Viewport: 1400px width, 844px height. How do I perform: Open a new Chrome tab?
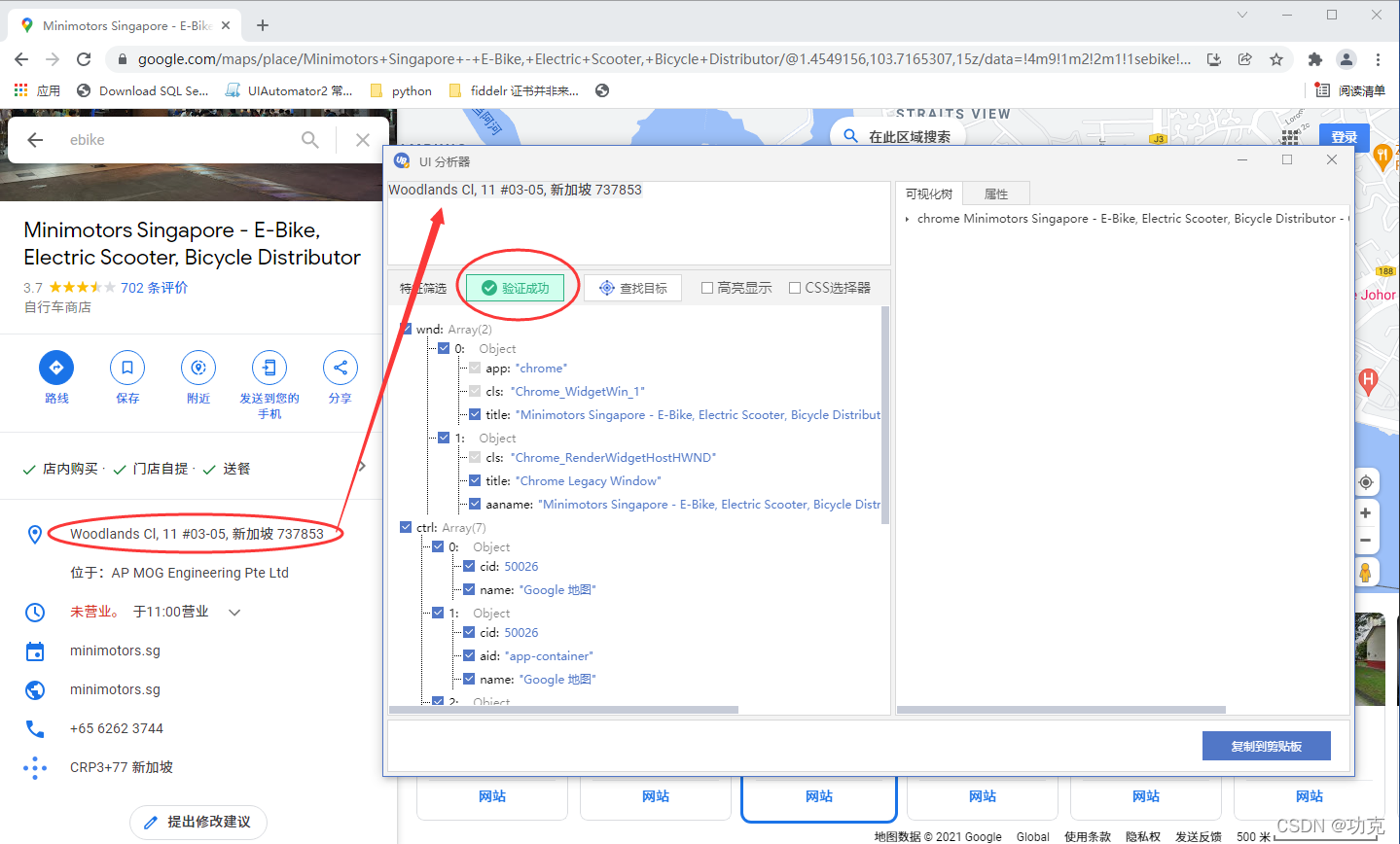pyautogui.click(x=263, y=25)
